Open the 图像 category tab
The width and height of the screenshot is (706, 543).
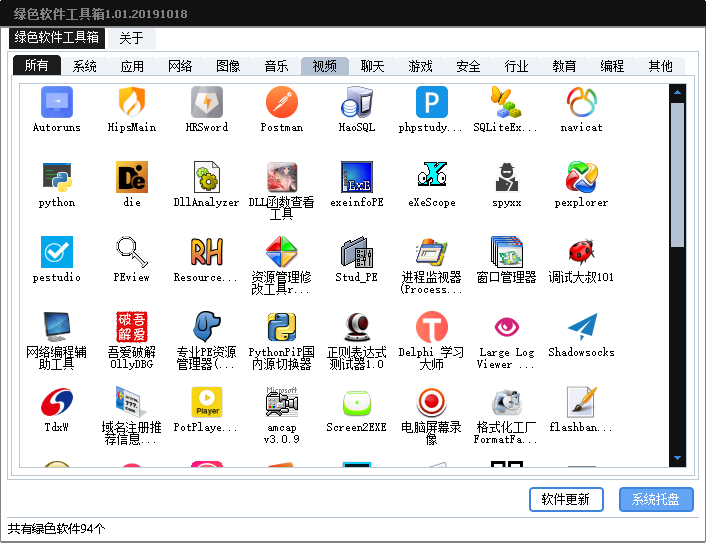point(228,66)
